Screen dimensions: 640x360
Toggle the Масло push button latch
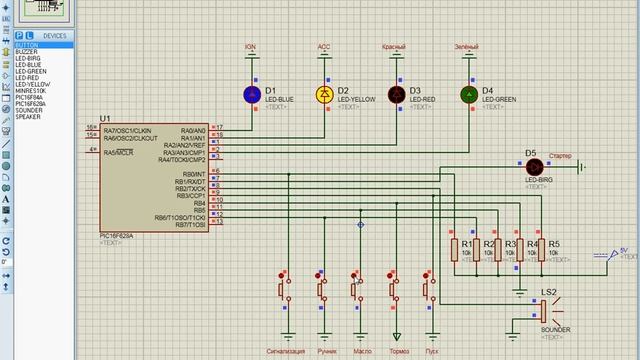tap(353, 276)
